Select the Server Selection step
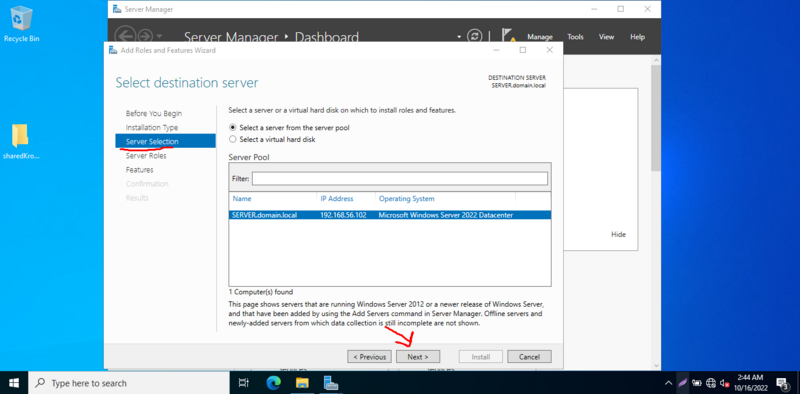The image size is (800, 394). tap(165, 141)
